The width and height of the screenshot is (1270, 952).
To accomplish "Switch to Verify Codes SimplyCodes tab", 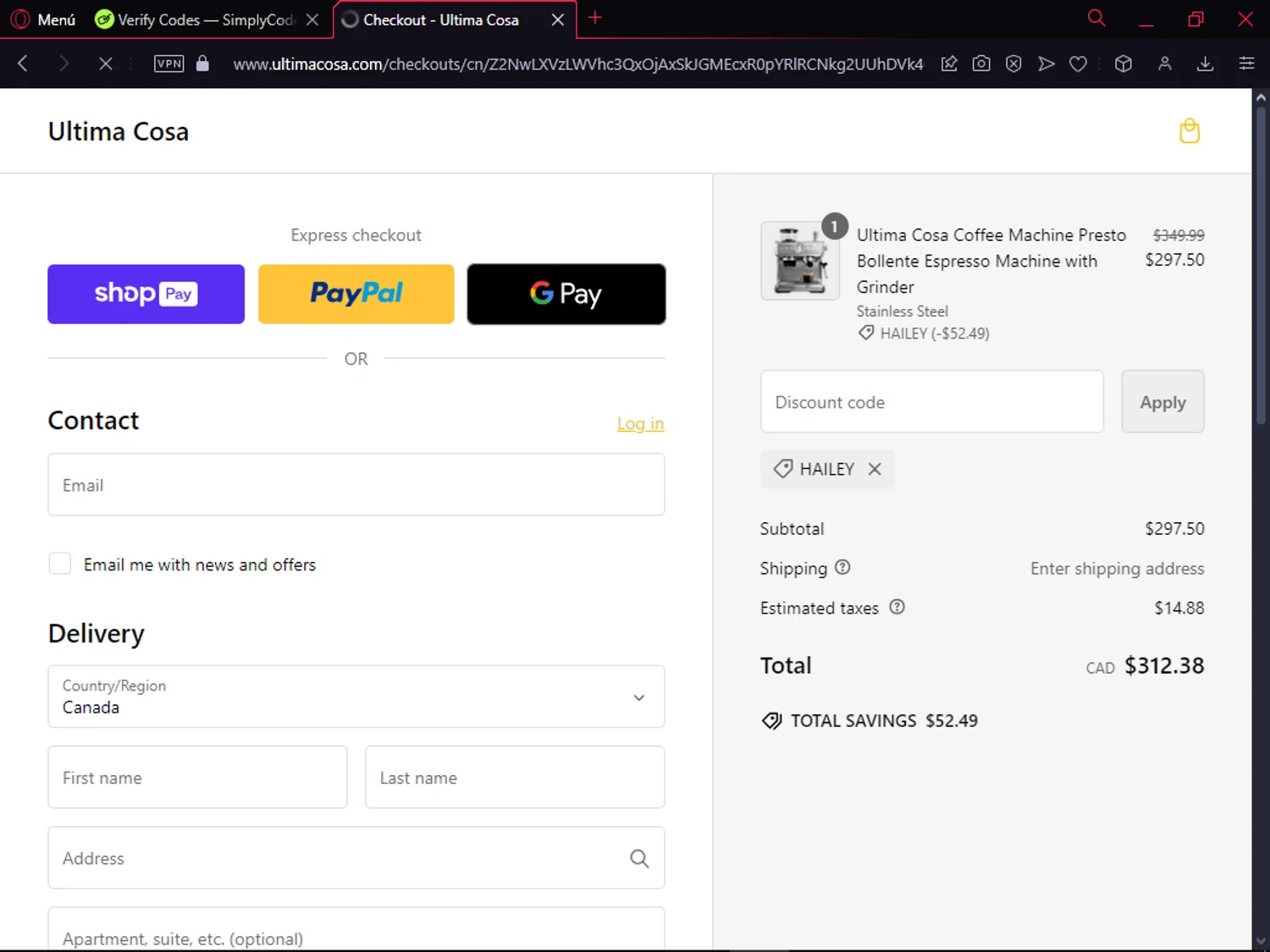I will point(195,19).
